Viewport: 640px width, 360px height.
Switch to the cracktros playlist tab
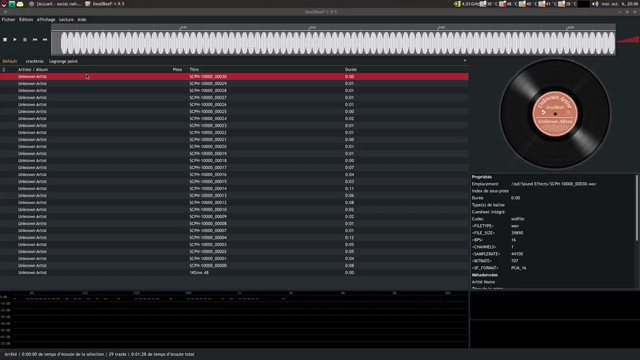(x=34, y=61)
